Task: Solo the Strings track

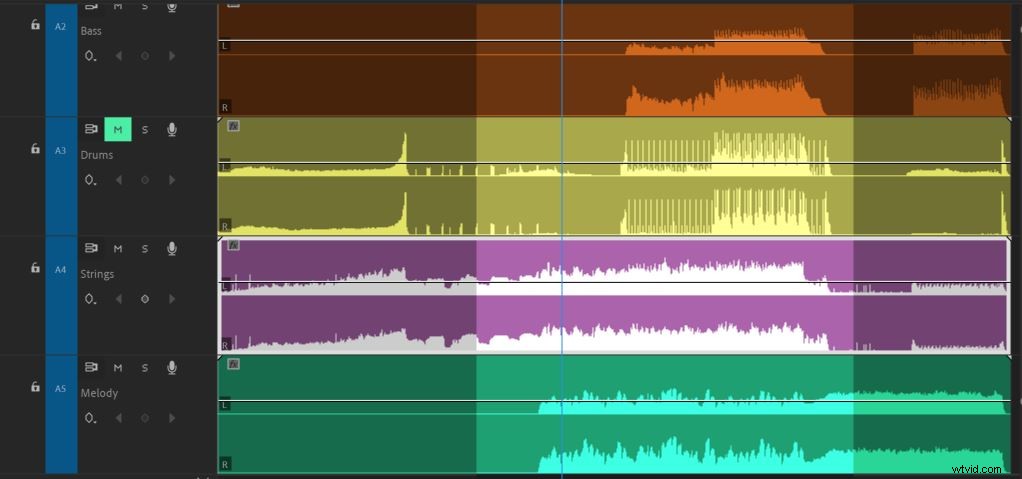Action: coord(145,248)
